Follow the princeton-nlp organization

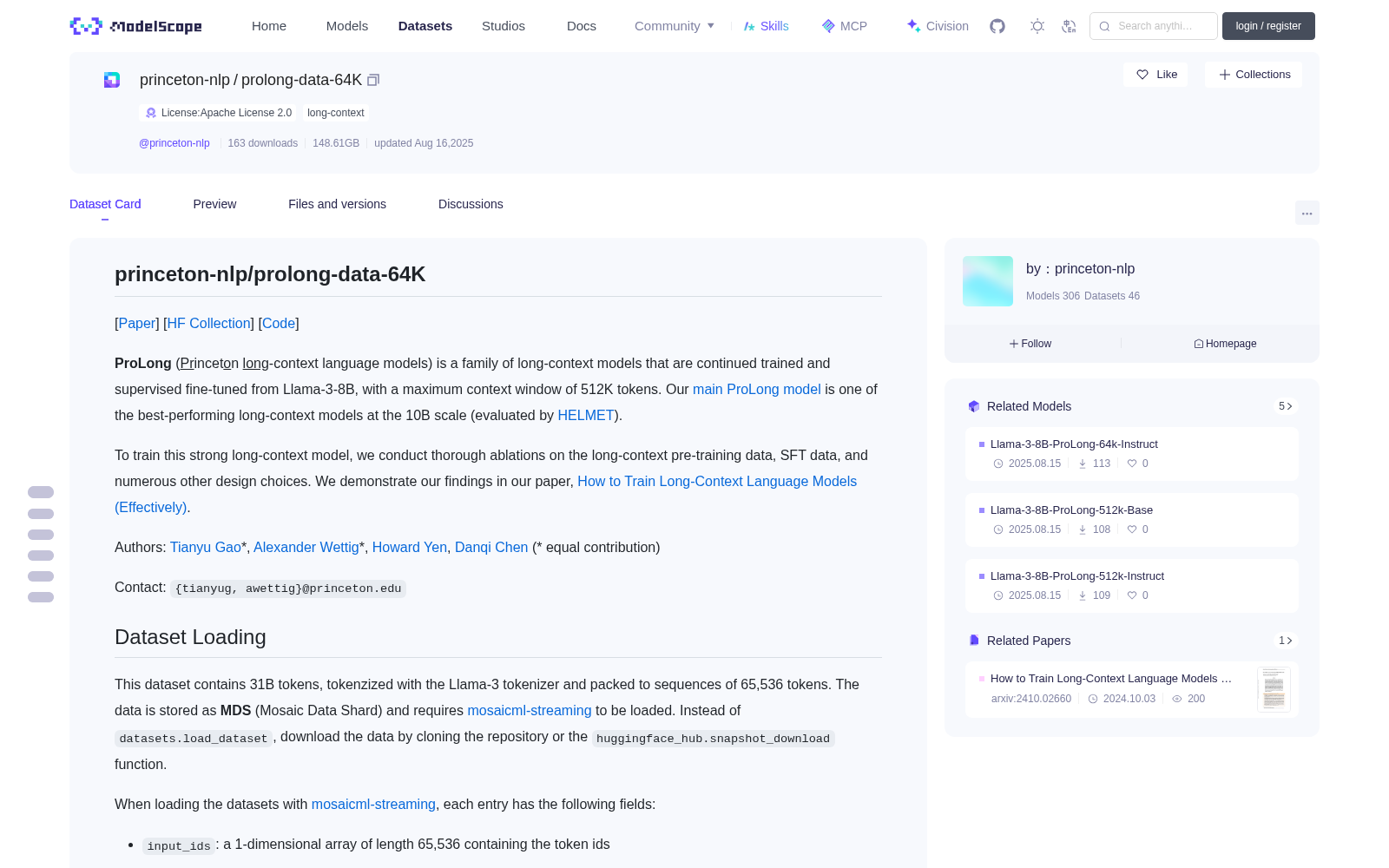coord(1030,344)
